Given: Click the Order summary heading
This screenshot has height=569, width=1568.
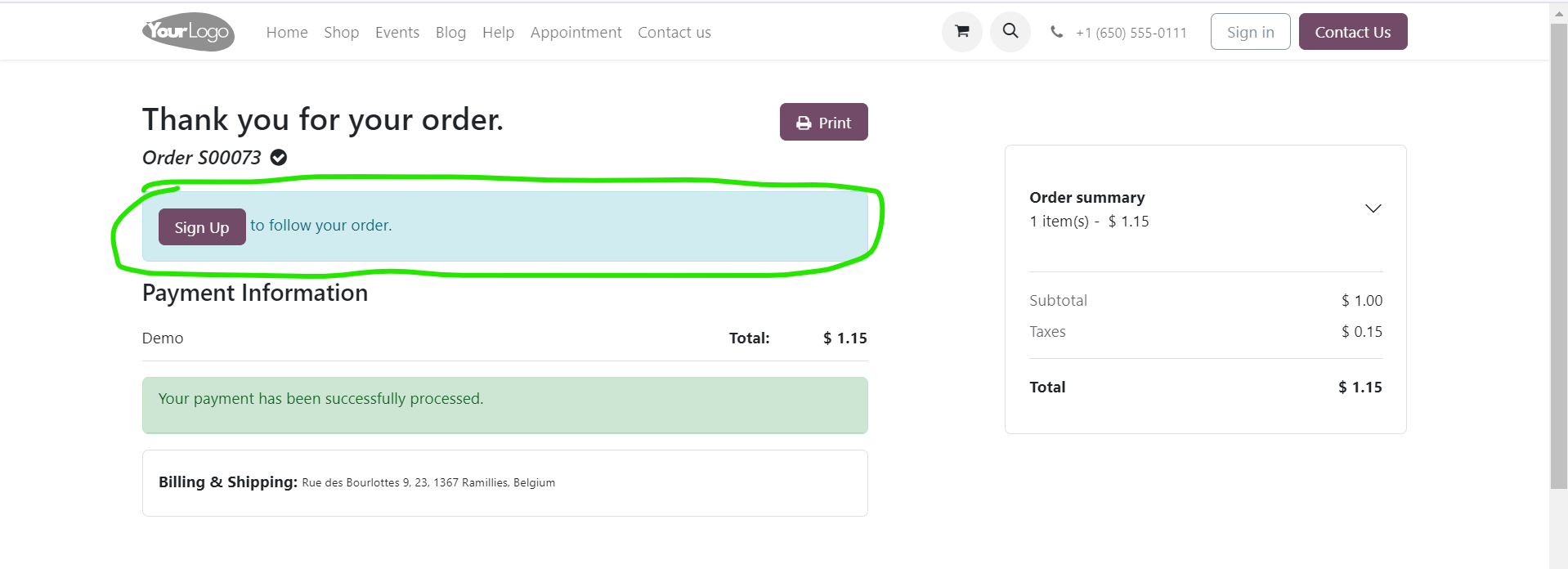Looking at the screenshot, I should (1086, 198).
